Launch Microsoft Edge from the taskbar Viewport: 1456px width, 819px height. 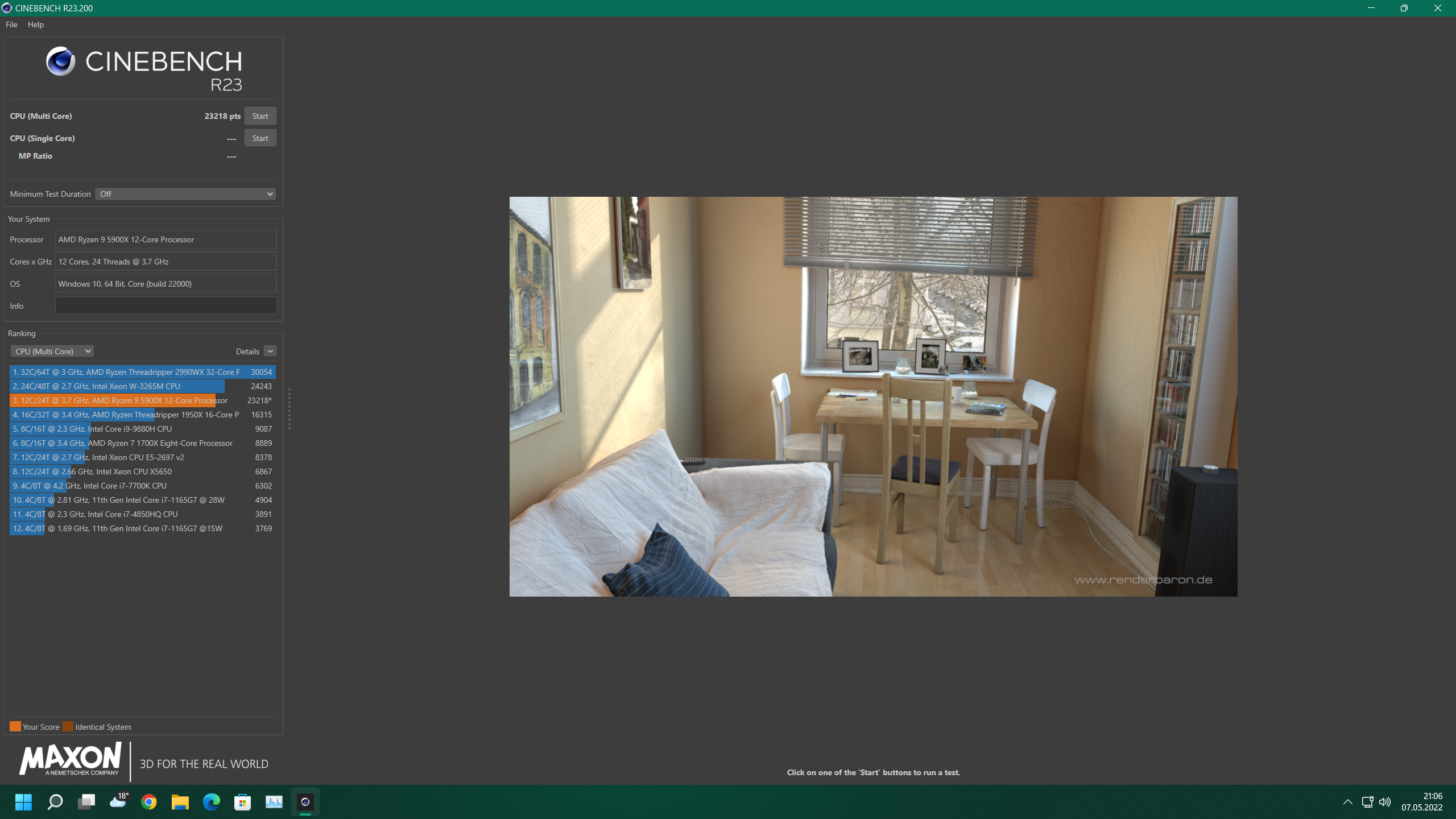tap(212, 802)
